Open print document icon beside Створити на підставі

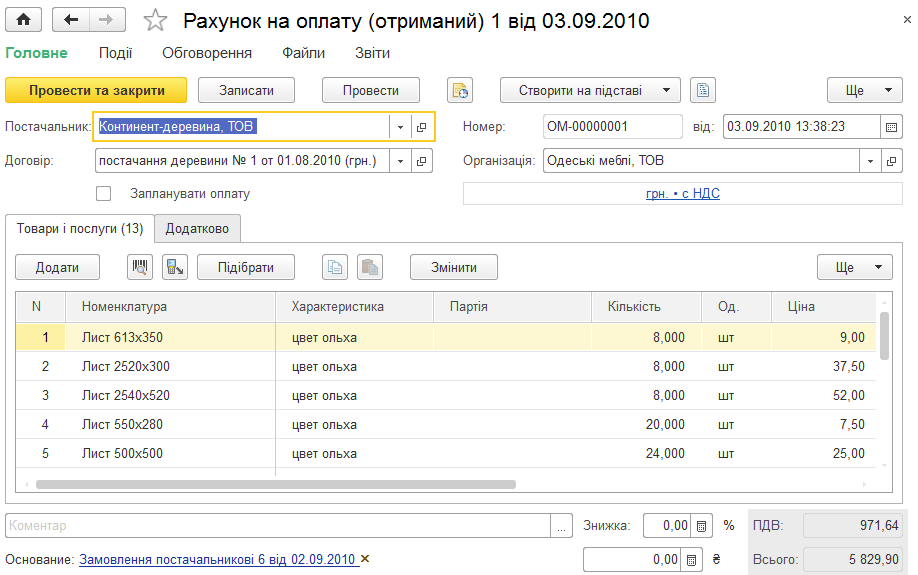pos(703,91)
